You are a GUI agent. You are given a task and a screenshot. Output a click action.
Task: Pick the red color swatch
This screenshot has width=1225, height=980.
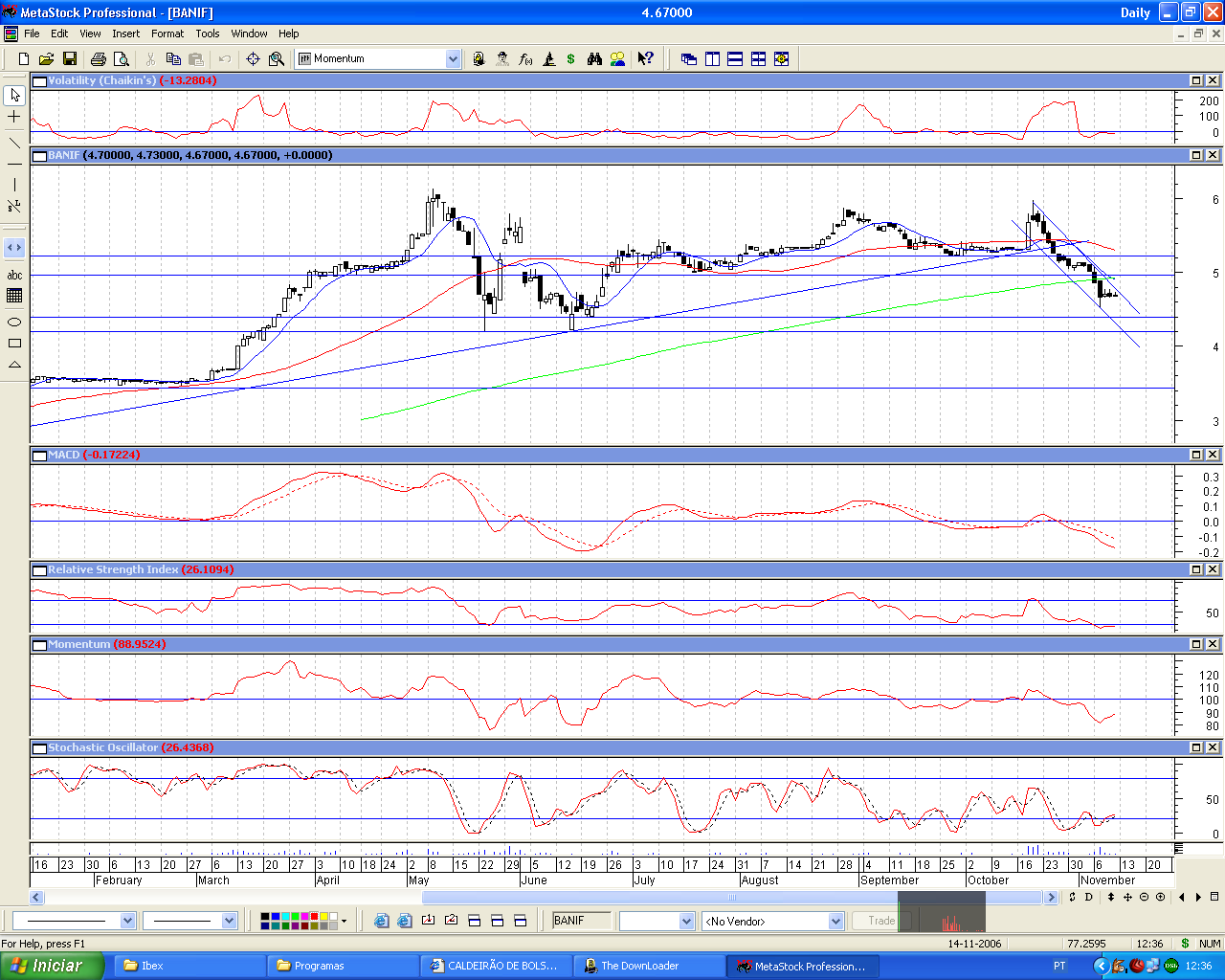point(314,917)
